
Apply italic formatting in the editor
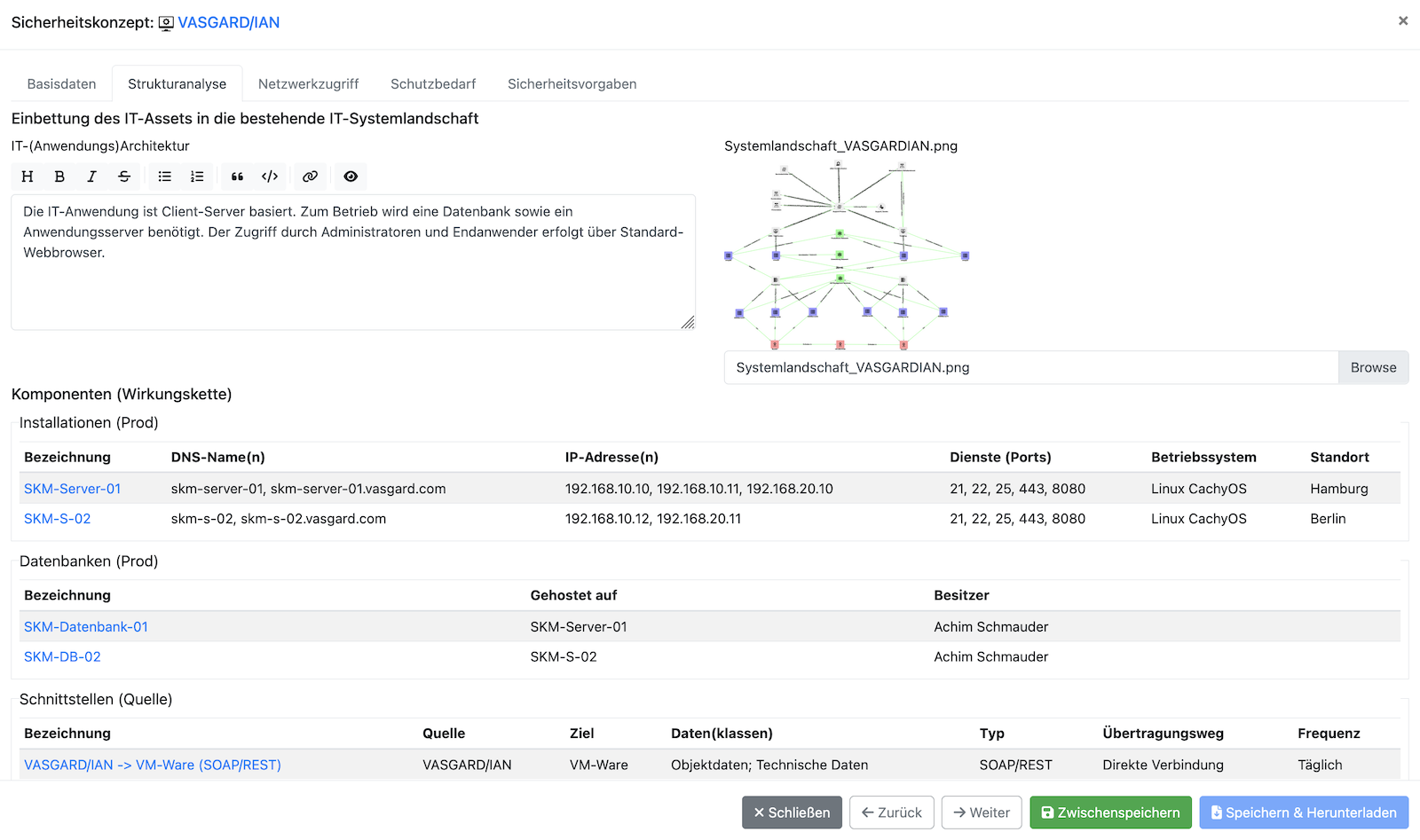[x=91, y=177]
